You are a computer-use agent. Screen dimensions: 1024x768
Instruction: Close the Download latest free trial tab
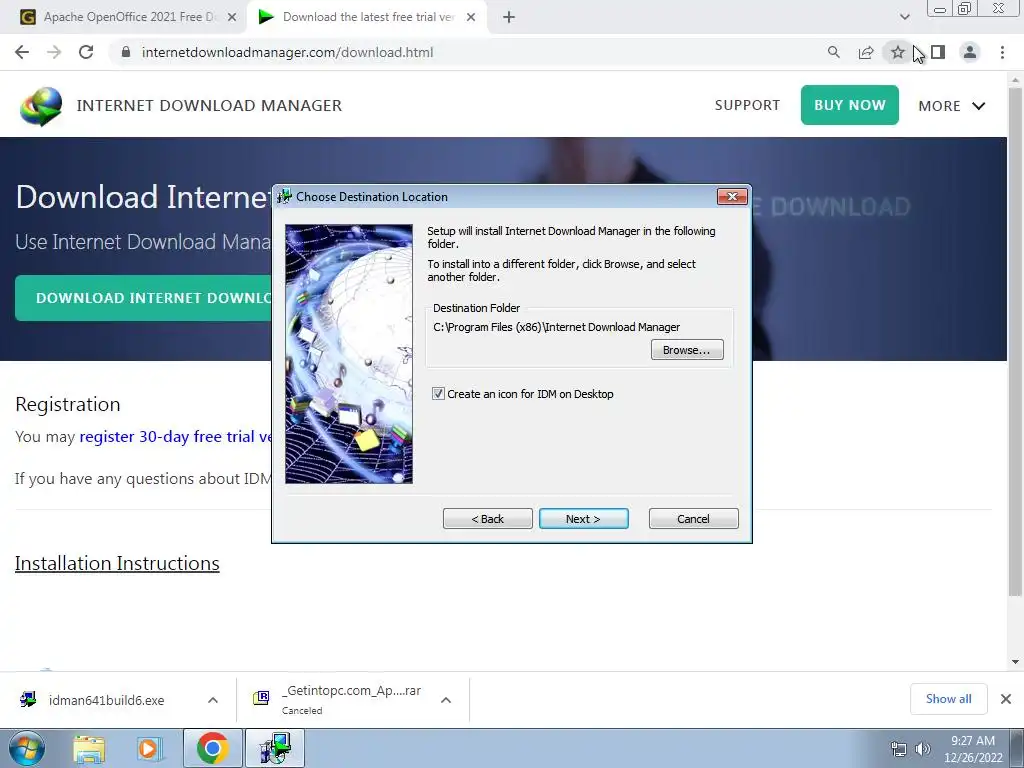tap(471, 17)
